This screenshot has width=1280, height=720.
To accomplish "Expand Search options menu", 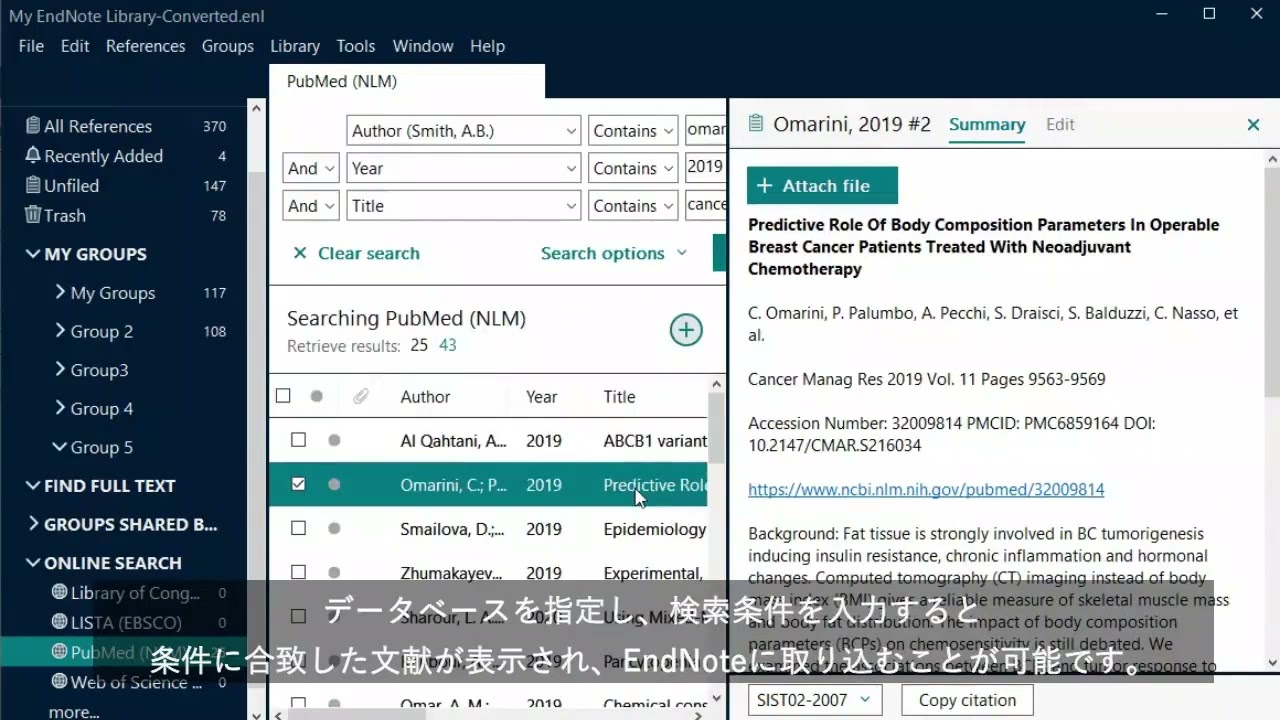I will 614,253.
